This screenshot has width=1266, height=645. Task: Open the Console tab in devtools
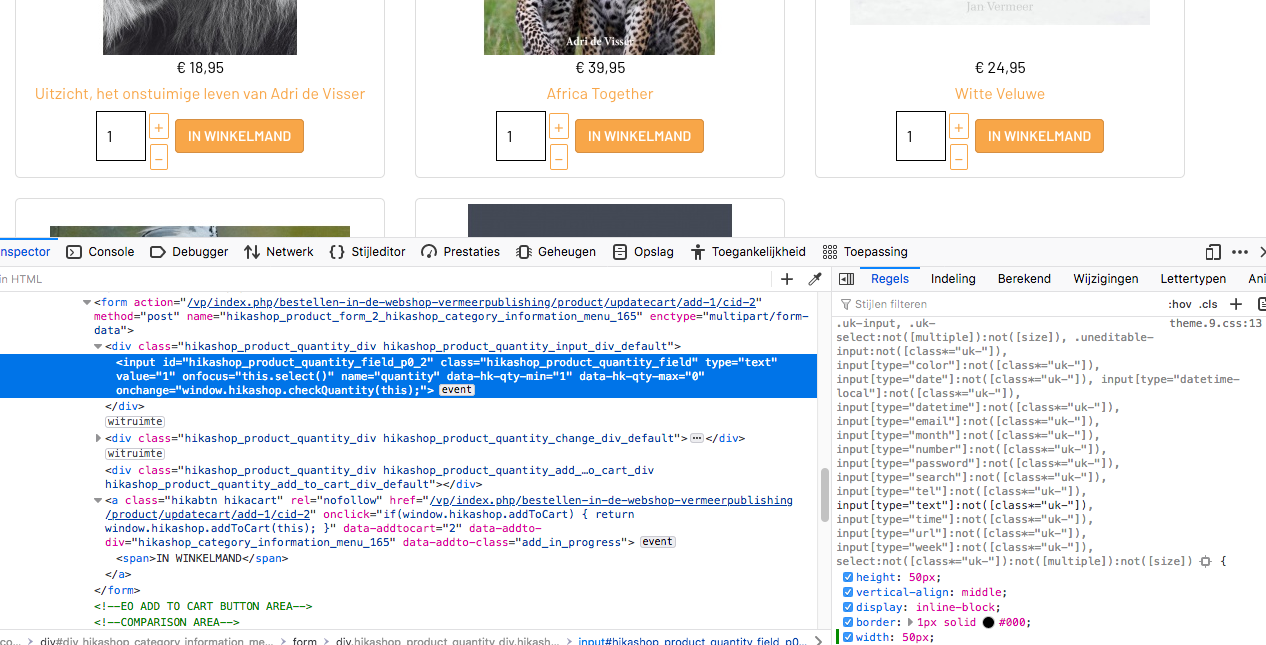tap(100, 252)
